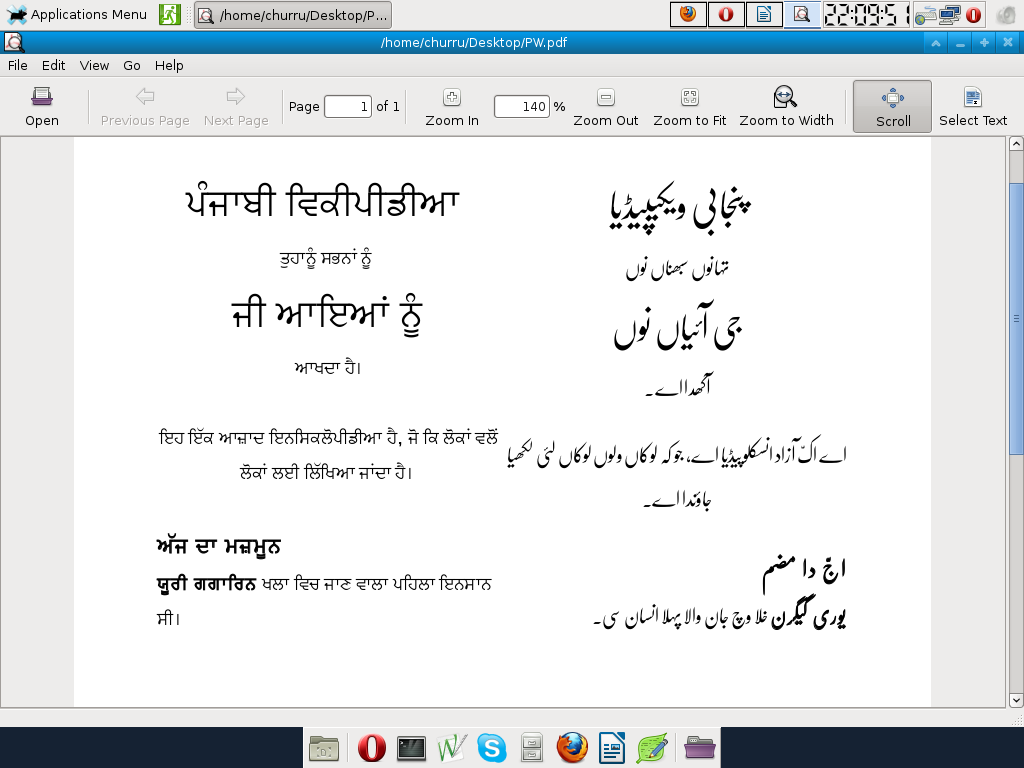
Task: Open the Edit menu
Action: [54, 65]
